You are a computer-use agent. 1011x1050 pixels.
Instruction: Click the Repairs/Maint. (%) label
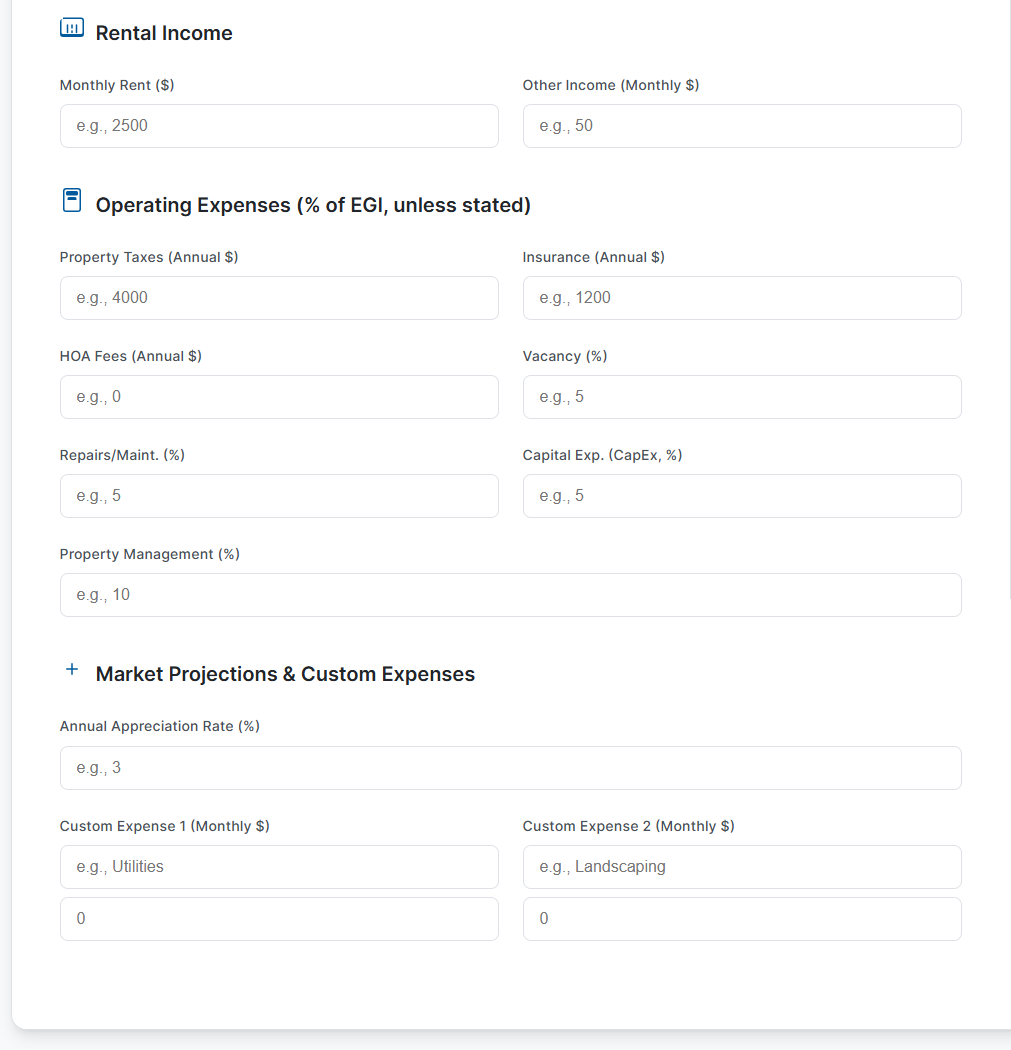click(x=122, y=455)
